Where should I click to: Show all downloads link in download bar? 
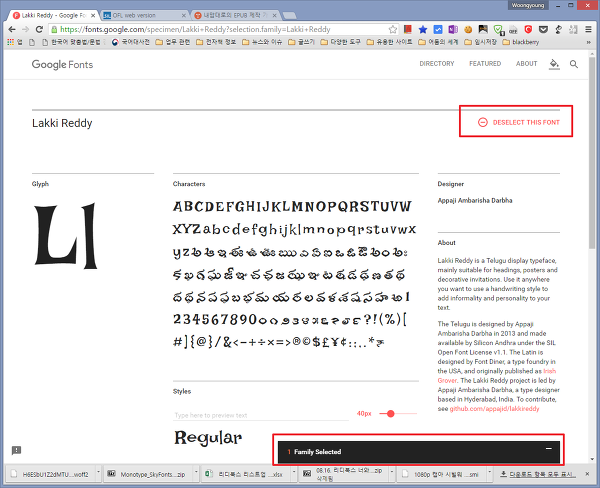(538, 474)
